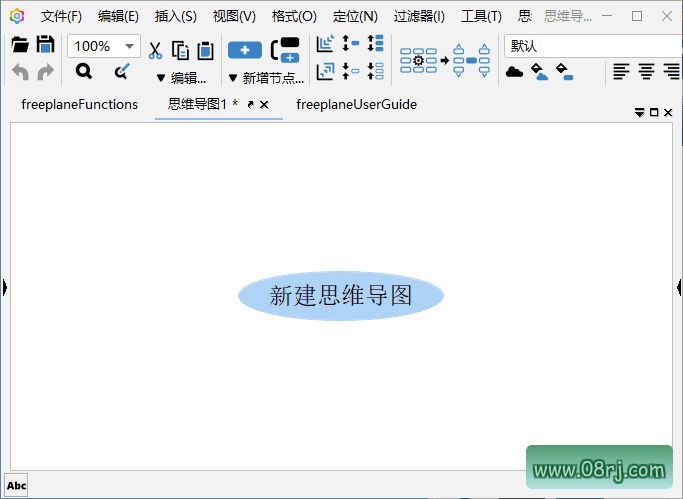This screenshot has width=683, height=499.
Task: Open a mind map file with the folder icon
Action: point(20,44)
